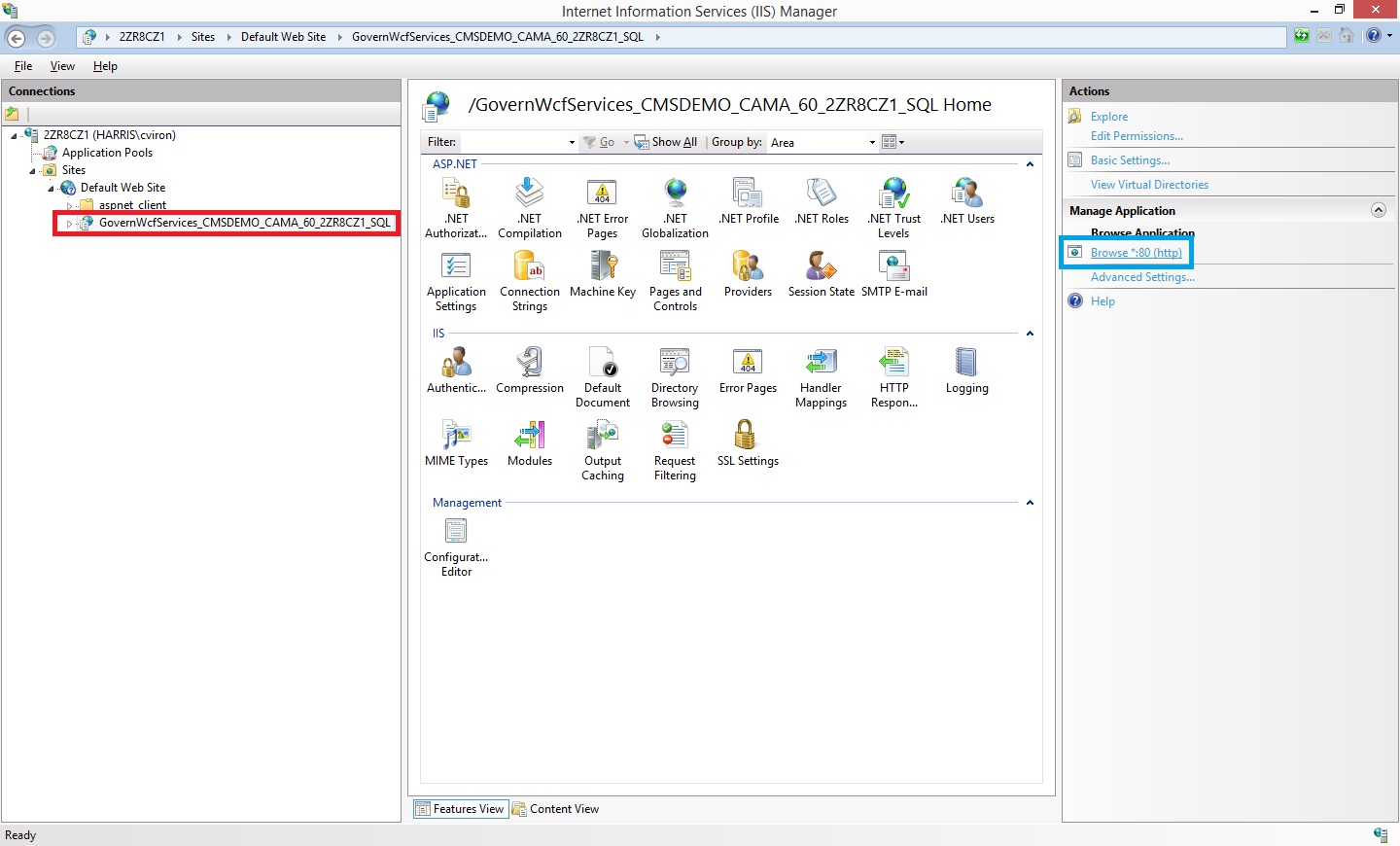Select the .NET Trust Levels icon
The image size is (1400, 846).
coord(893,194)
